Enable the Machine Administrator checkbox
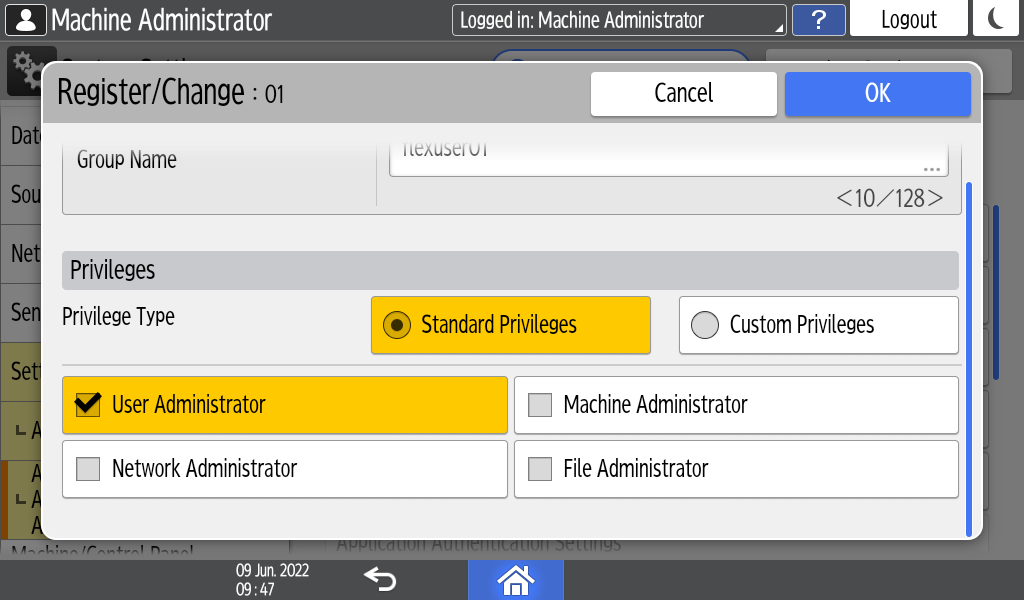Image resolution: width=1024 pixels, height=600 pixels. 540,405
